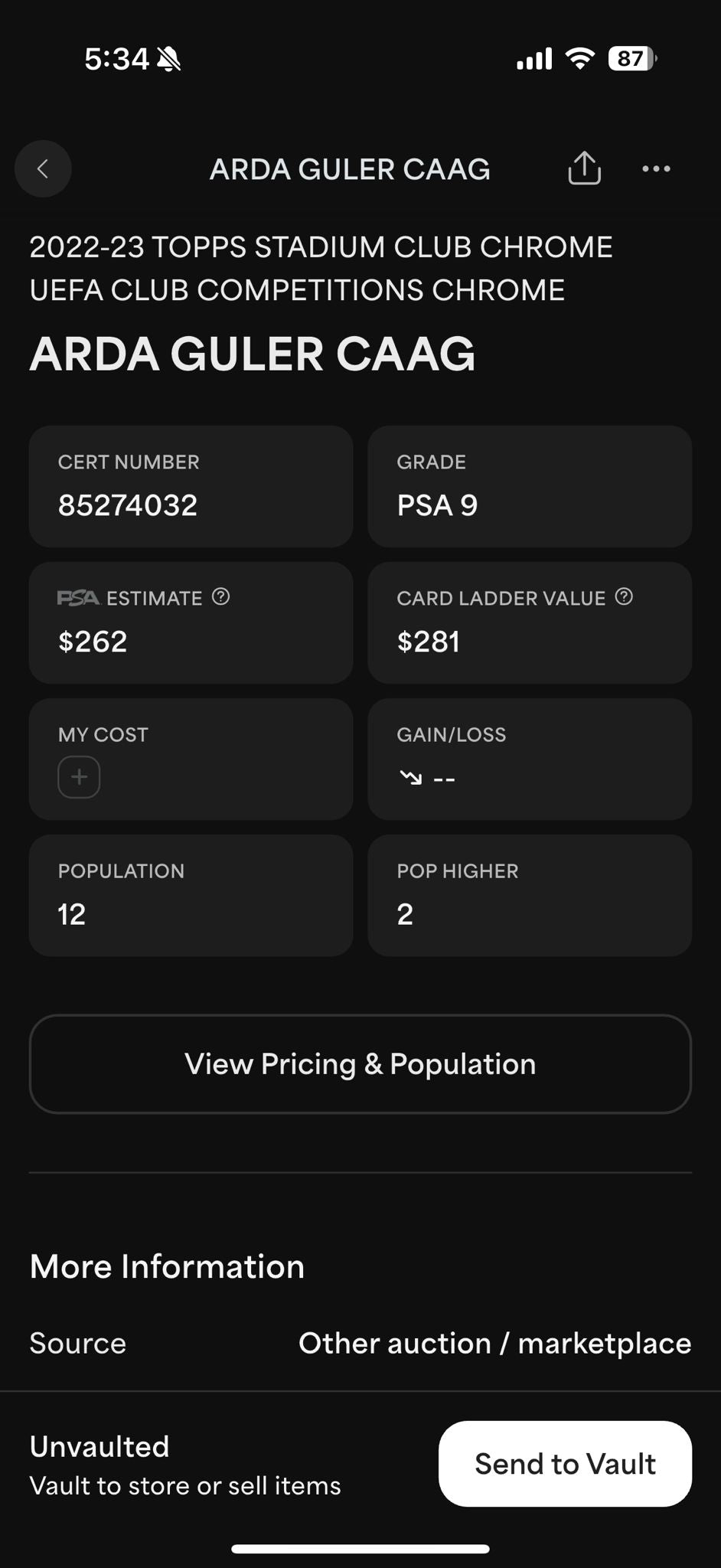Viewport: 721px width, 1568px height.
Task: Tap the back arrow button
Action: pos(43,168)
